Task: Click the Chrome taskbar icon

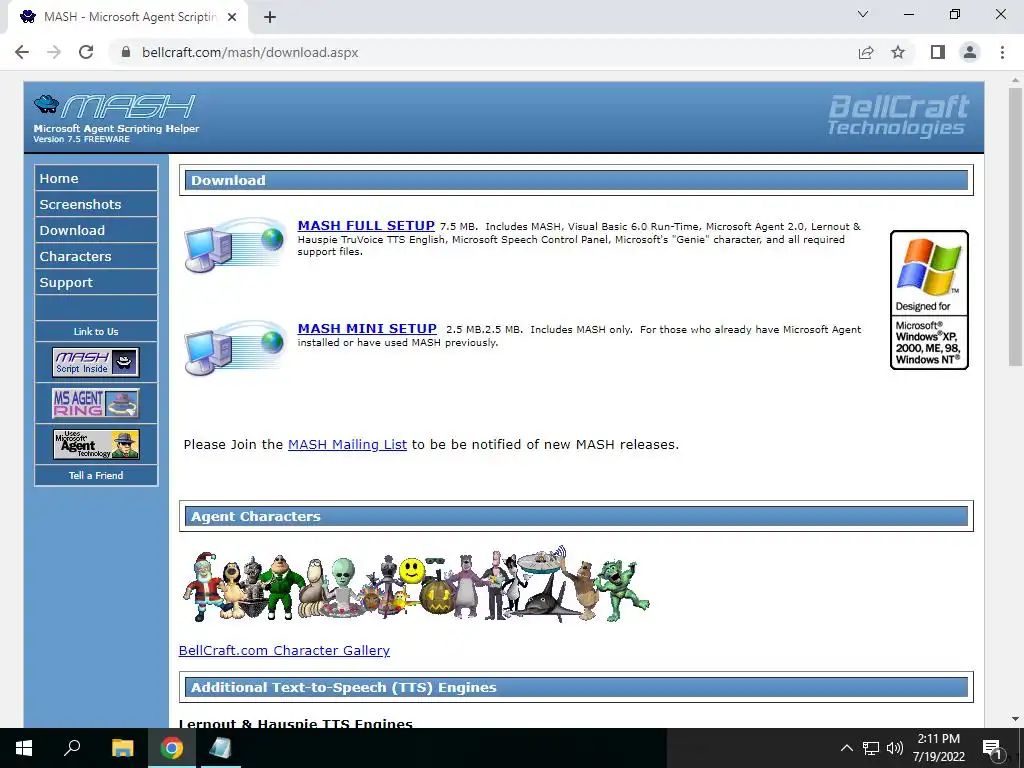Action: [x=172, y=748]
